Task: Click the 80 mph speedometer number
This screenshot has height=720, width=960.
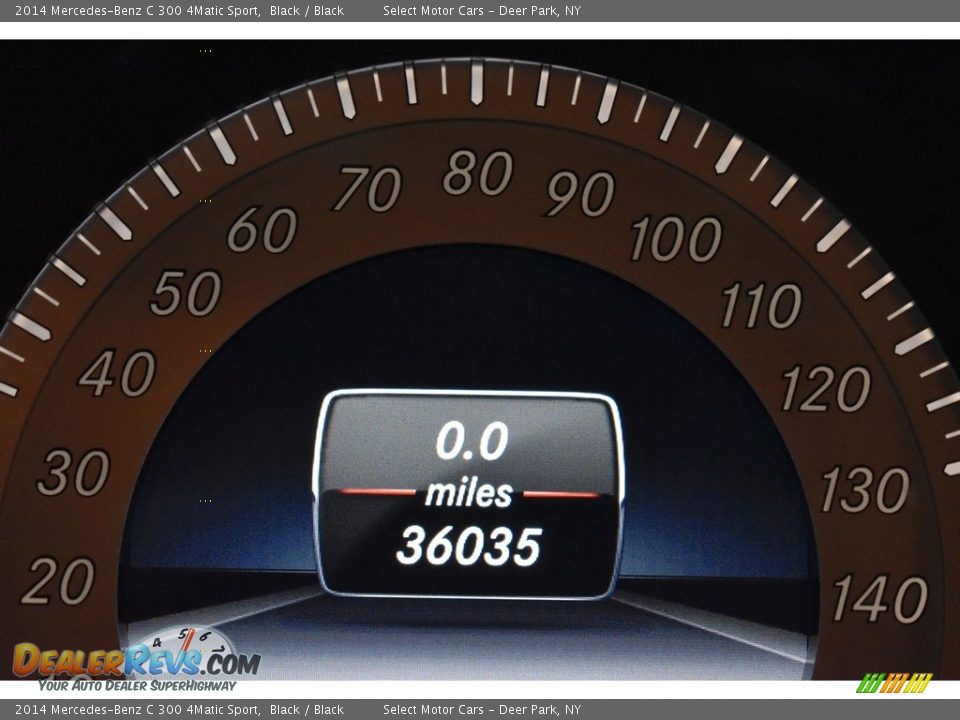Action: (x=478, y=173)
